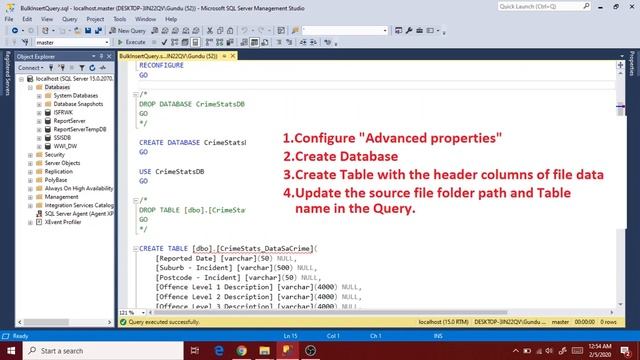Toggle Results to Text mode
This screenshot has height=360, width=640.
244,42
